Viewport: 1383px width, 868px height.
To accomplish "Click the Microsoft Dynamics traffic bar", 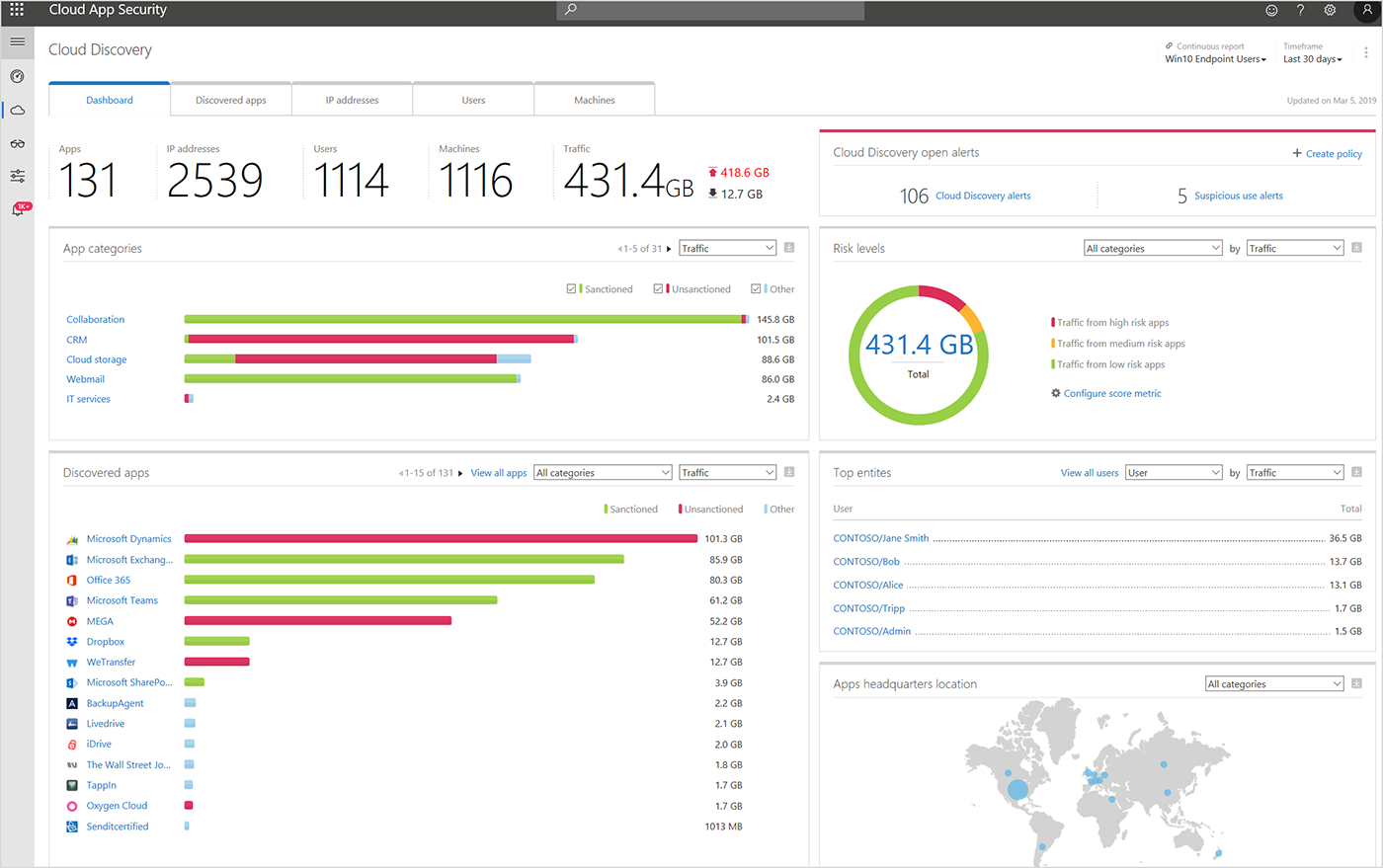I will click(x=441, y=538).
